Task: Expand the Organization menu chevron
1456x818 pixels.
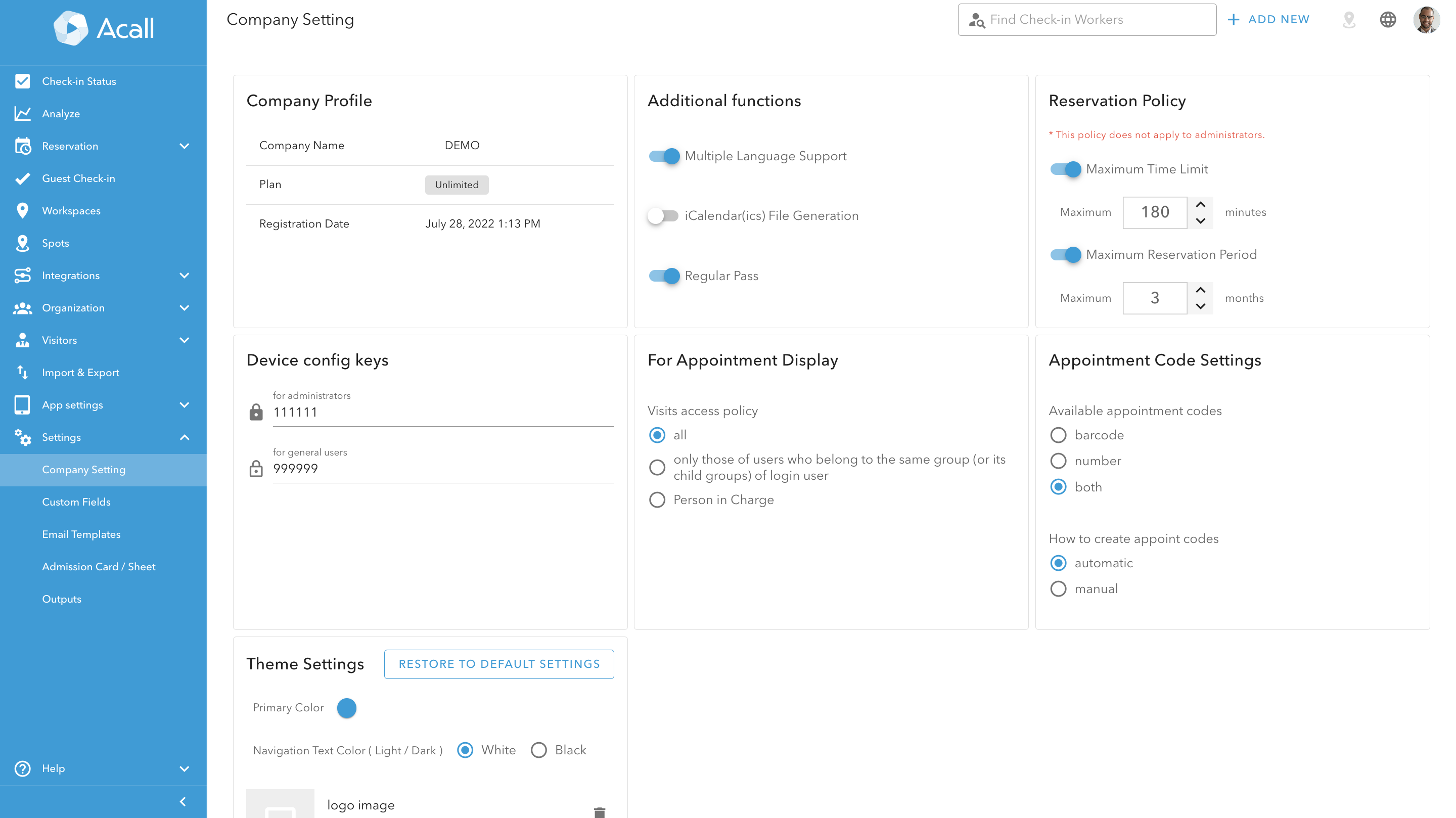Action: coord(184,308)
